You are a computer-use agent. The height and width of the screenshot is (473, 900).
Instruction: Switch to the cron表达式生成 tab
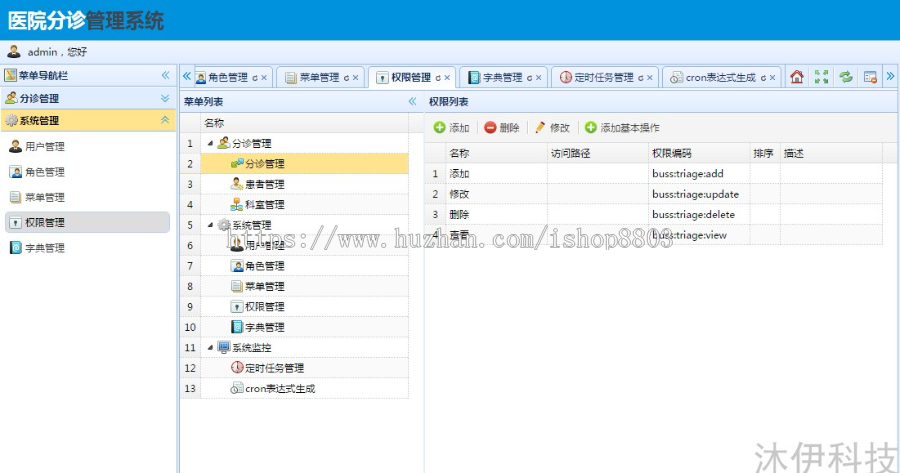pyautogui.click(x=720, y=77)
